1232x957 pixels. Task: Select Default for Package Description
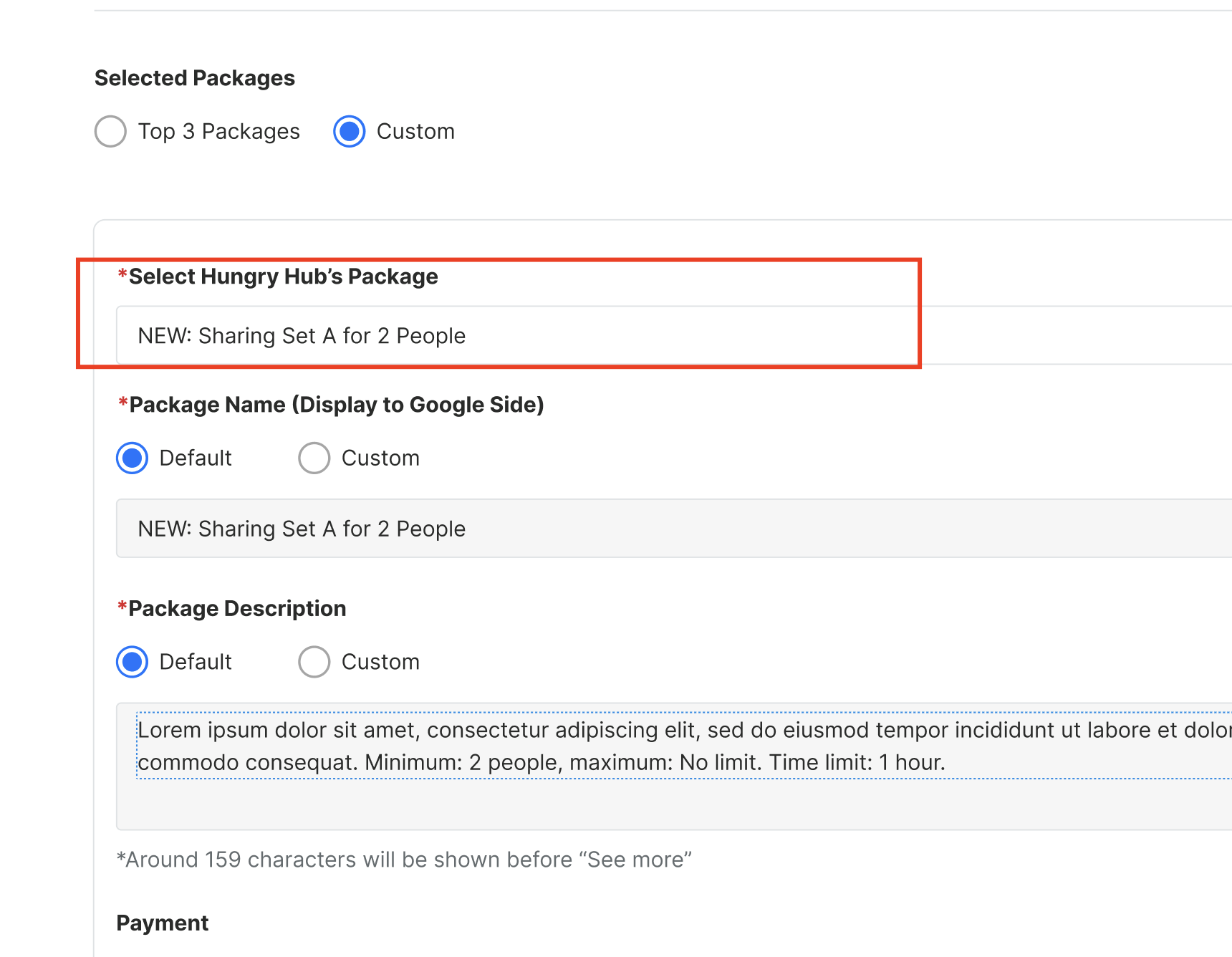(133, 662)
